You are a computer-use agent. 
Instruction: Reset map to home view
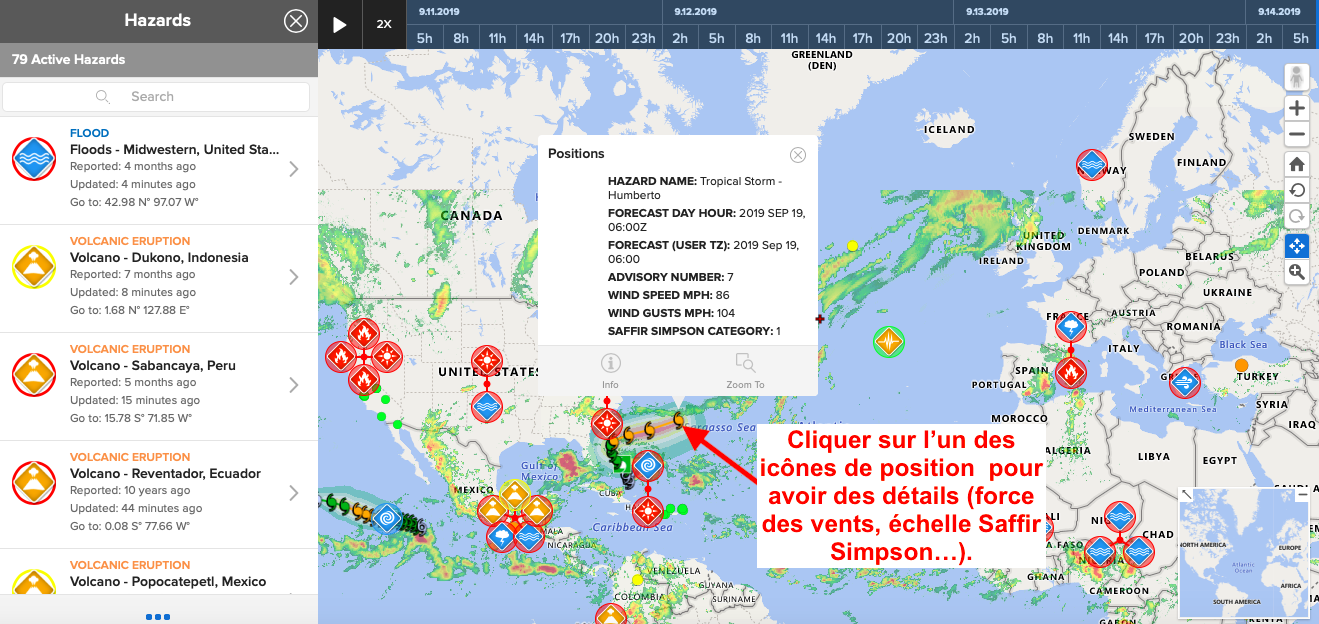coord(1297,164)
